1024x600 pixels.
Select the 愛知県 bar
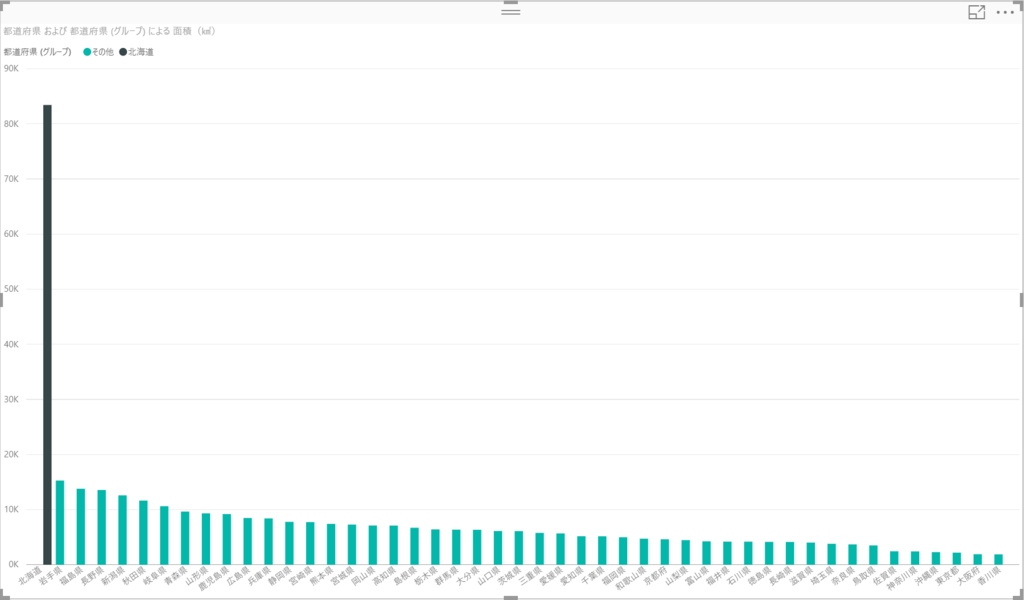pyautogui.click(x=581, y=550)
